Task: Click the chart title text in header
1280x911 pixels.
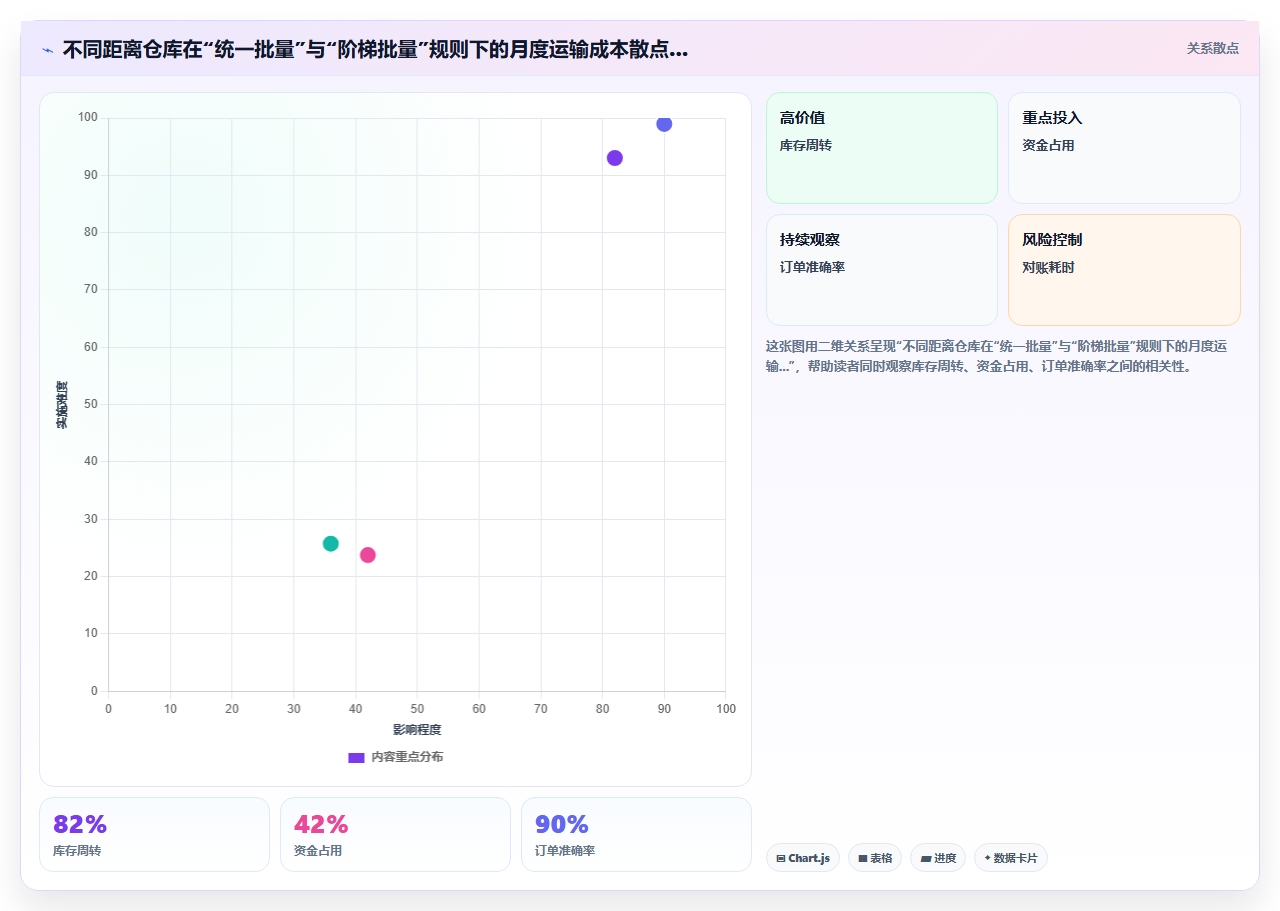Action: [x=375, y=50]
